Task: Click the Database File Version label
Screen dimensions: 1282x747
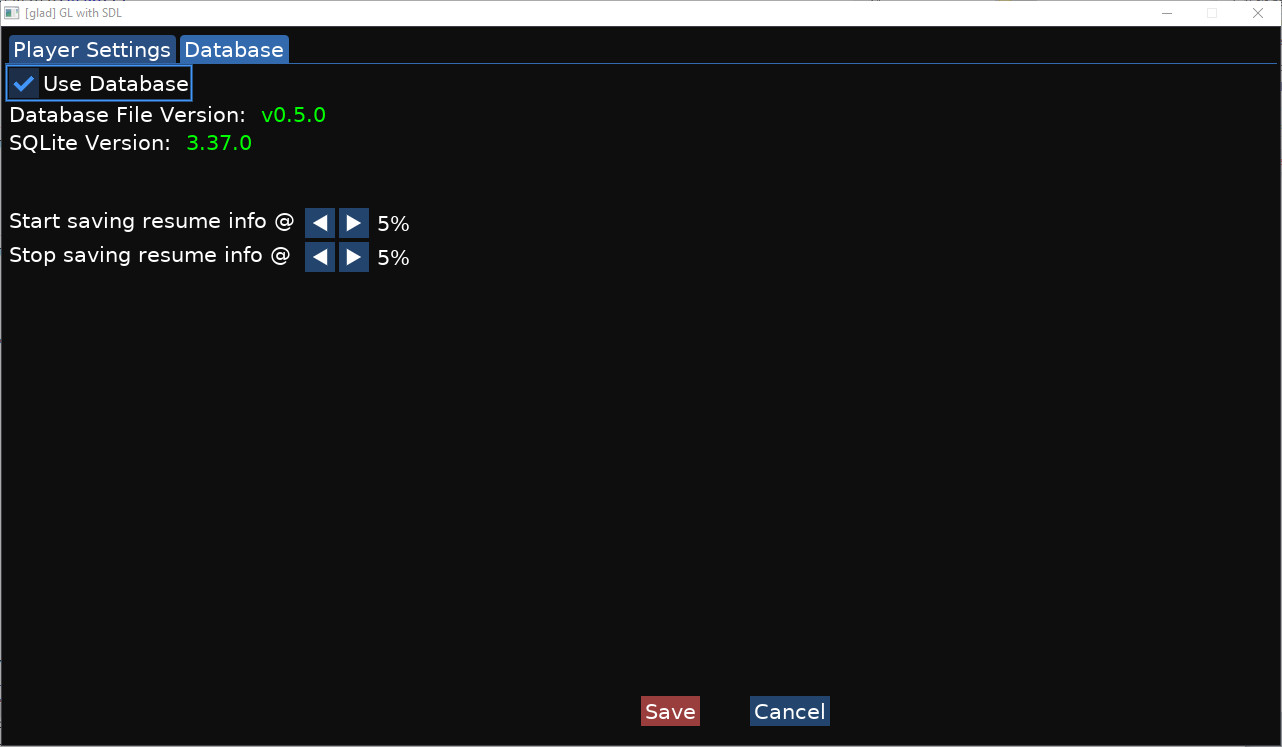Action: coord(127,115)
